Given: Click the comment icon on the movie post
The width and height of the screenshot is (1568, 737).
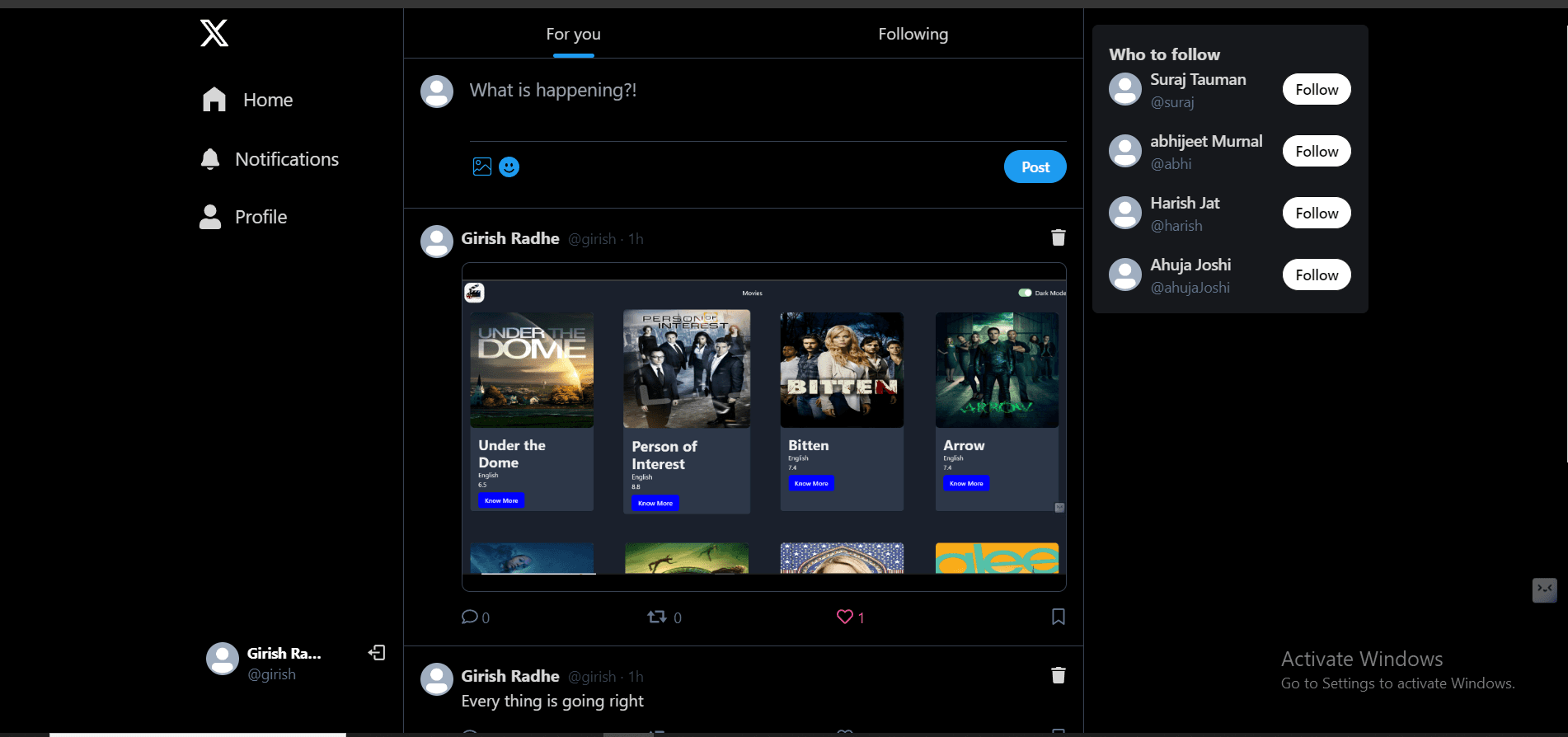Looking at the screenshot, I should coord(470,617).
